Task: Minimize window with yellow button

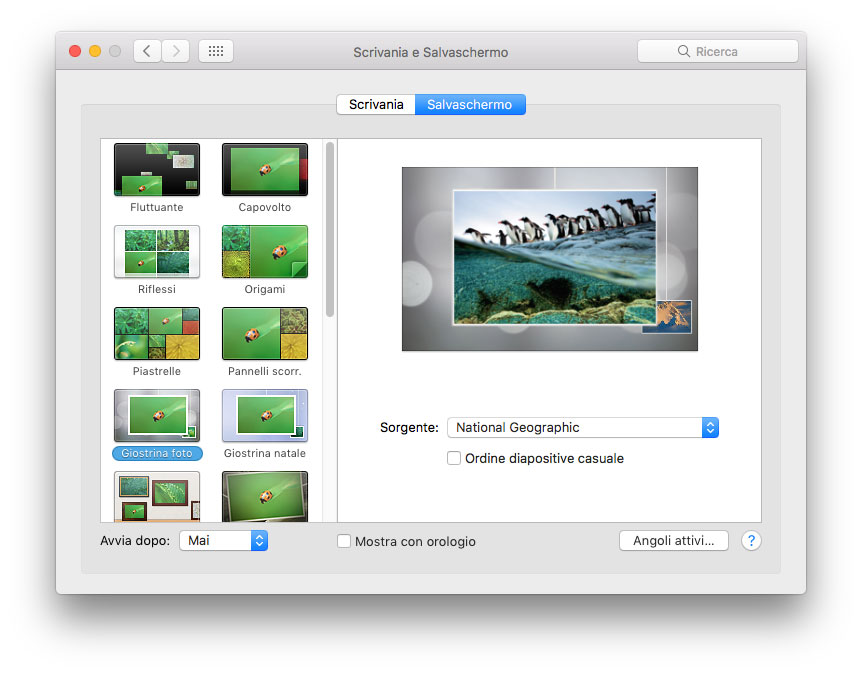Action: (95, 51)
